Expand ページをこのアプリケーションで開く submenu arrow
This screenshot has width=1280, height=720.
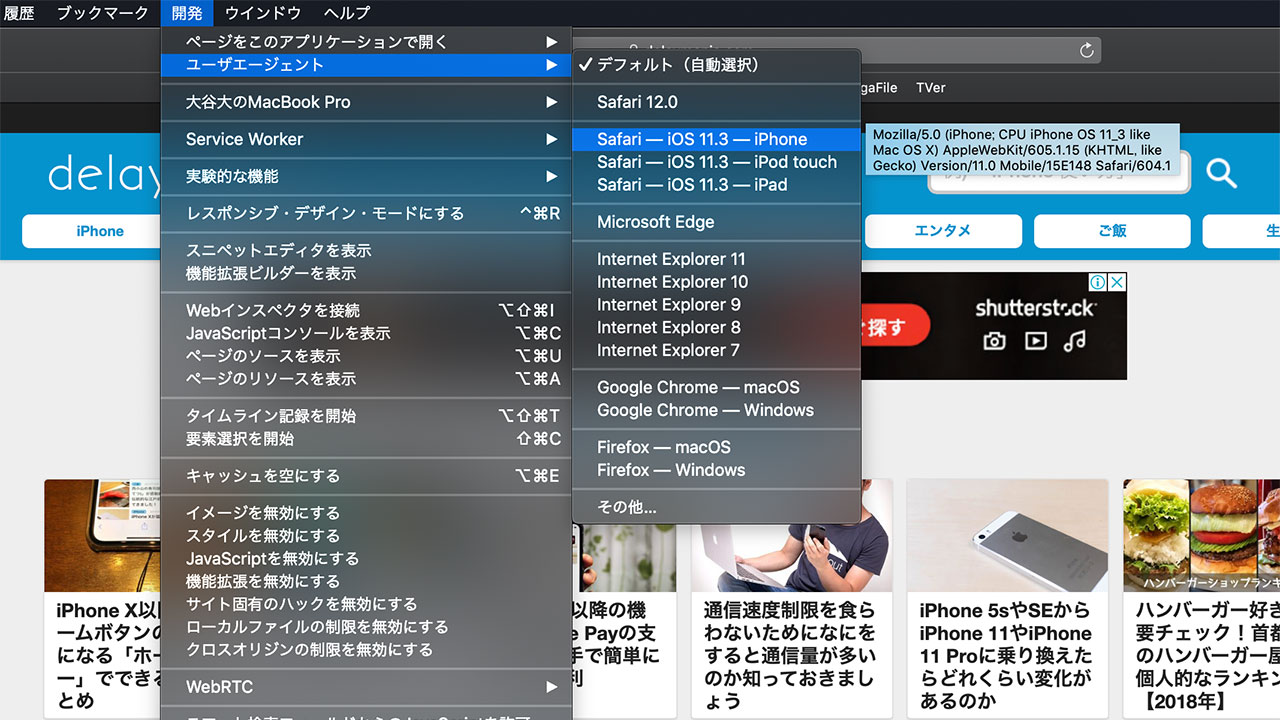point(551,42)
